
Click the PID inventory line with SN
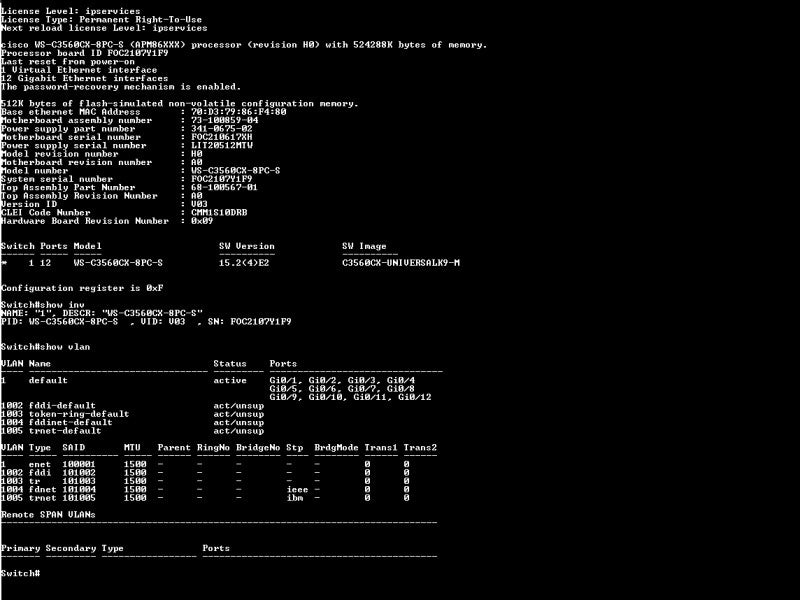pyautogui.click(x=146, y=322)
